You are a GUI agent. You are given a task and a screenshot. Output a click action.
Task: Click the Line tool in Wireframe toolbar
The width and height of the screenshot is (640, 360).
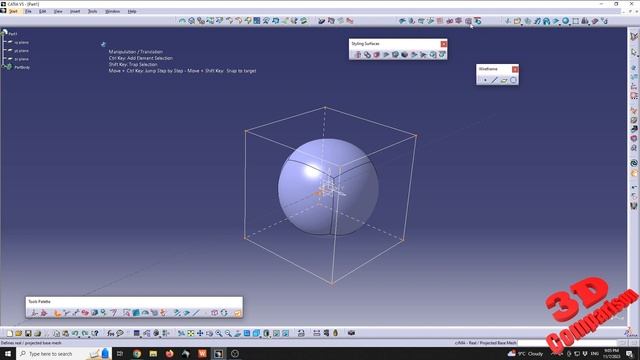(x=494, y=80)
